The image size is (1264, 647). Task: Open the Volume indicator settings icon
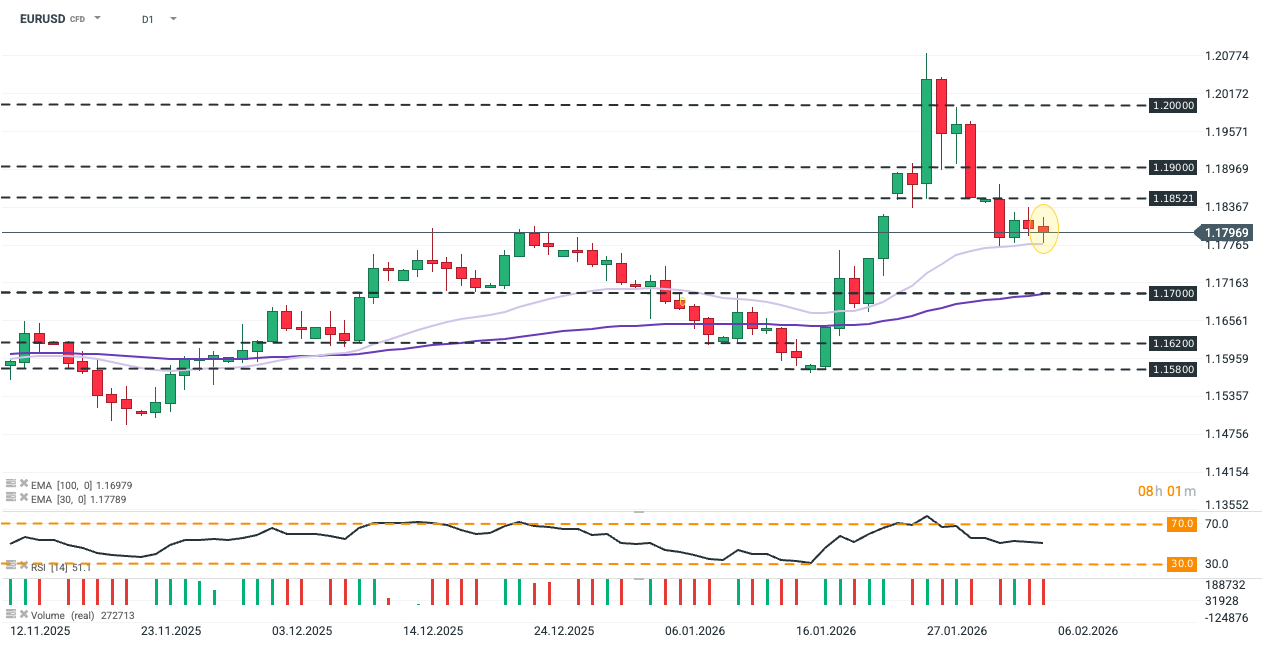point(11,613)
